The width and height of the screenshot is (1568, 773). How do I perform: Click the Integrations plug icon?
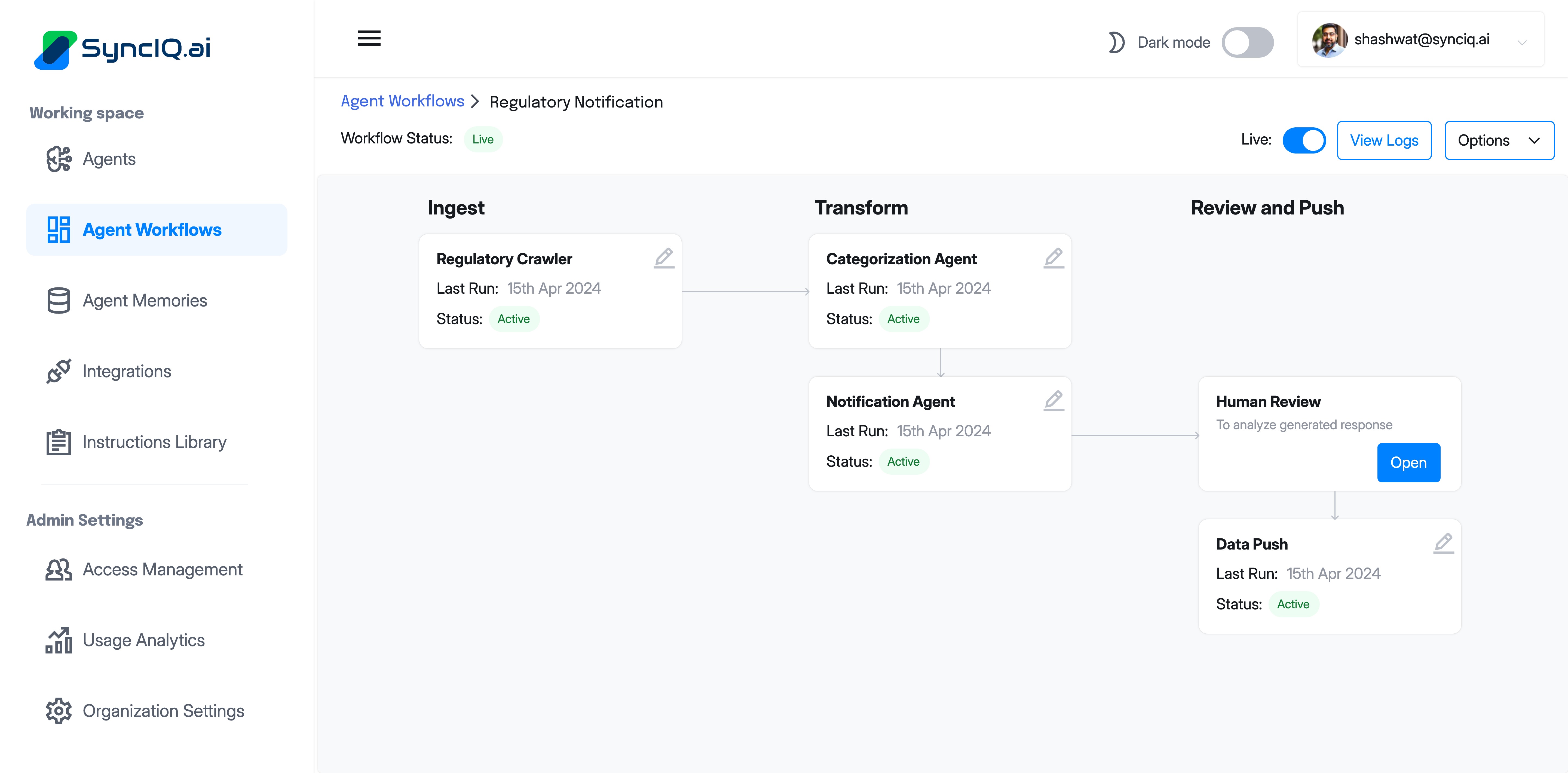tap(59, 371)
